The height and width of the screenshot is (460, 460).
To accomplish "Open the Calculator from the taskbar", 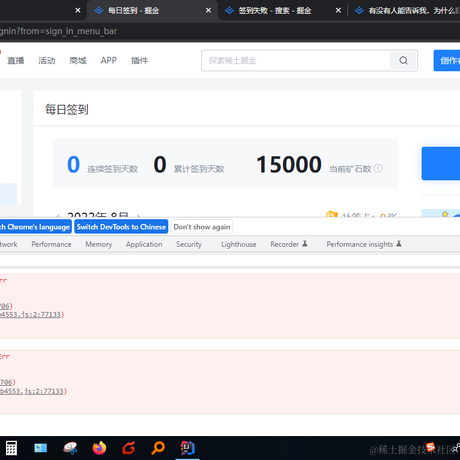I will click(x=11, y=448).
